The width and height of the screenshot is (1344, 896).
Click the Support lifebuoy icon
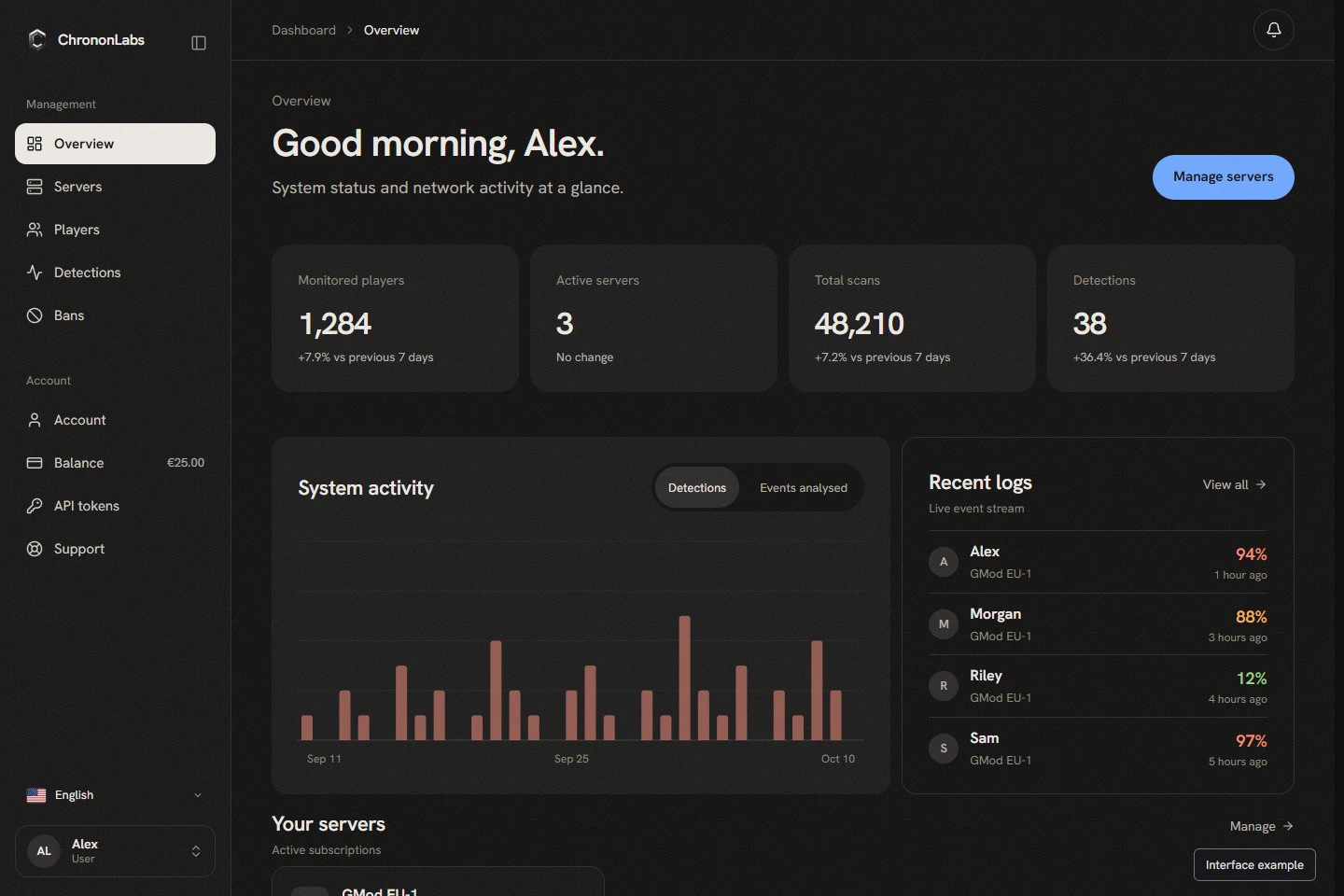(x=35, y=549)
